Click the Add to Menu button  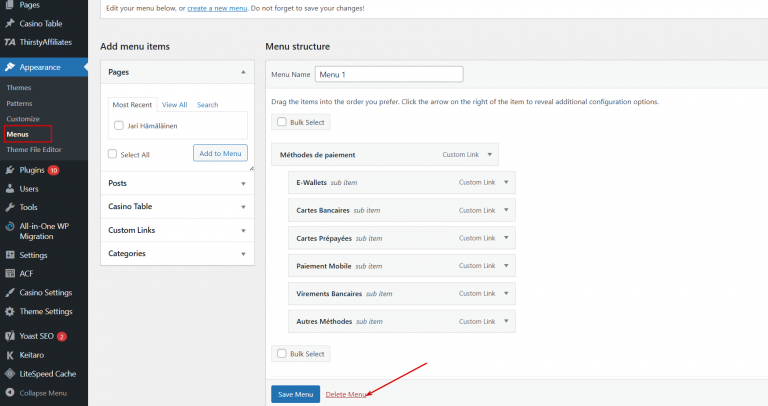coord(219,153)
